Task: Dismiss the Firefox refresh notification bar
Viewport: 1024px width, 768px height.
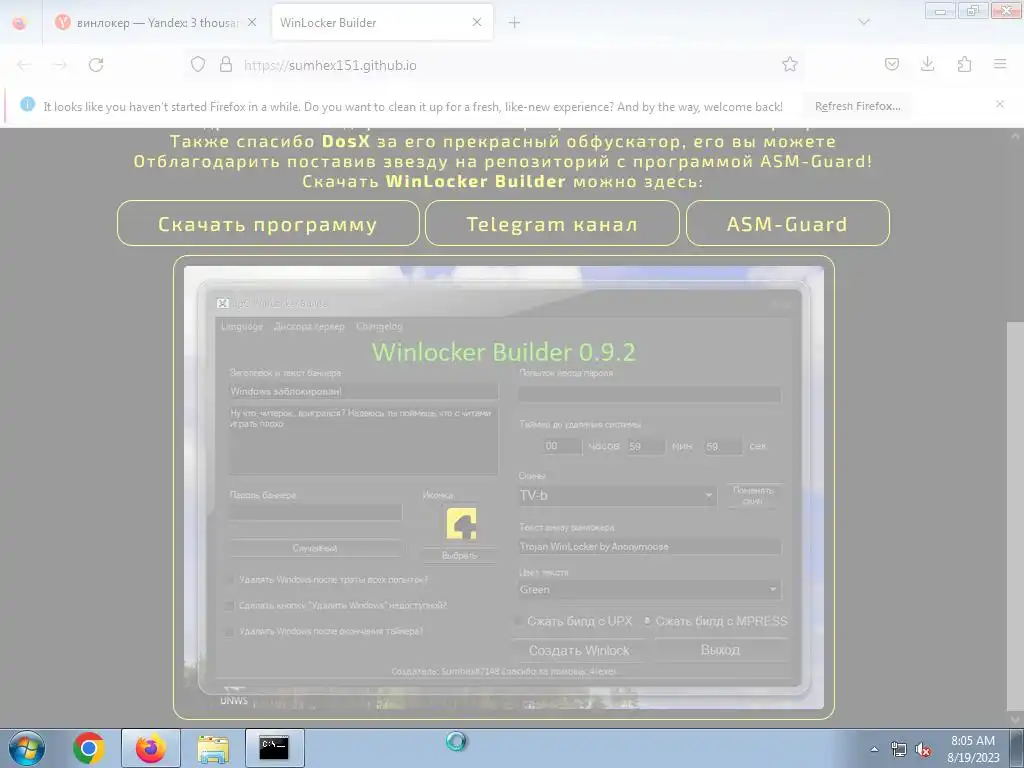Action: click(1000, 104)
